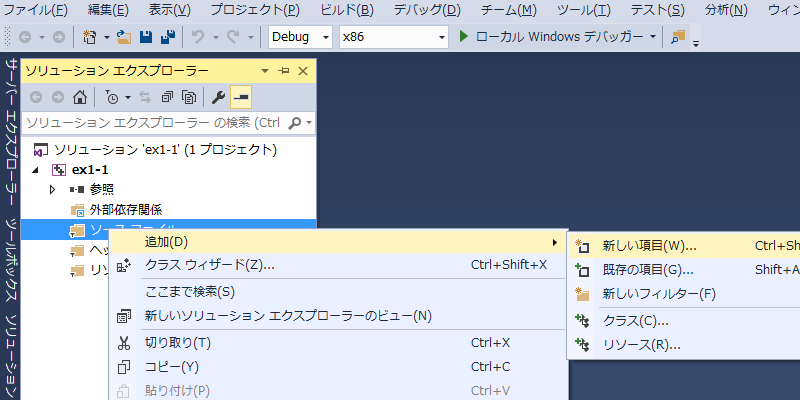Collapse the ex1-1 project node
This screenshot has height=400, width=800.
coord(35,170)
